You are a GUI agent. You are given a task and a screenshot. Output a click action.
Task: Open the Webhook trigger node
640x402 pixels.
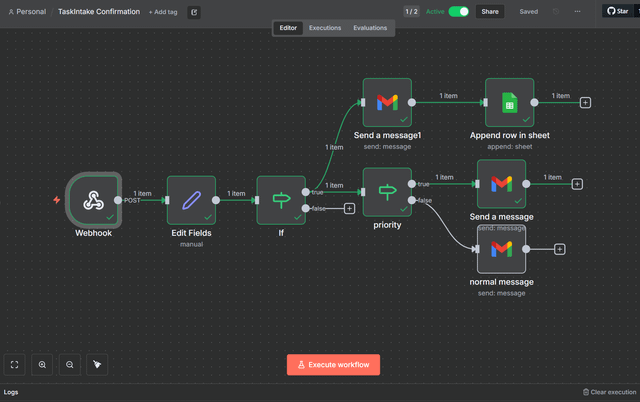click(93, 200)
